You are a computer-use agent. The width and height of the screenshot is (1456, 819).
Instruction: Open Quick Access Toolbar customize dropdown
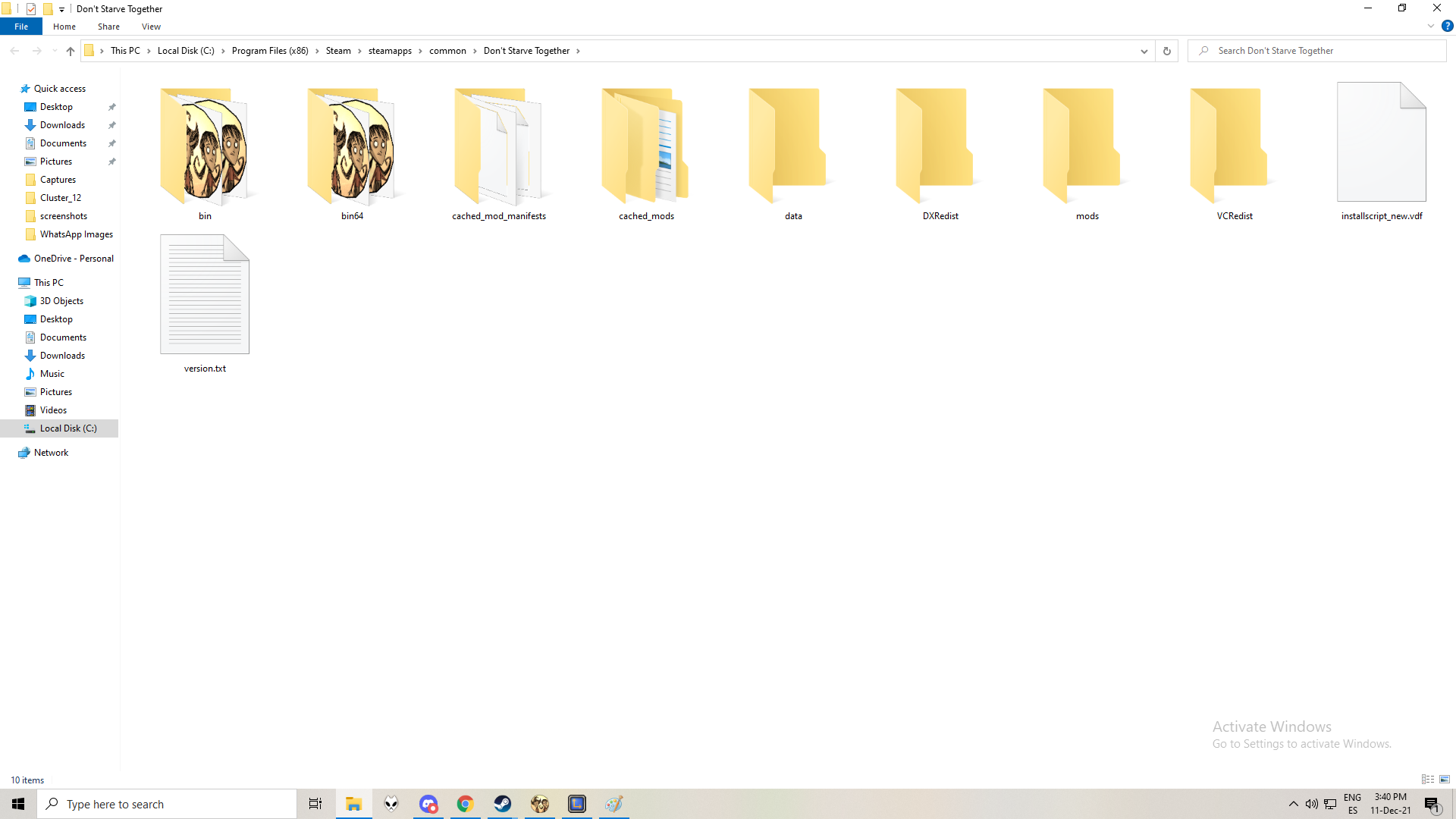pos(62,9)
